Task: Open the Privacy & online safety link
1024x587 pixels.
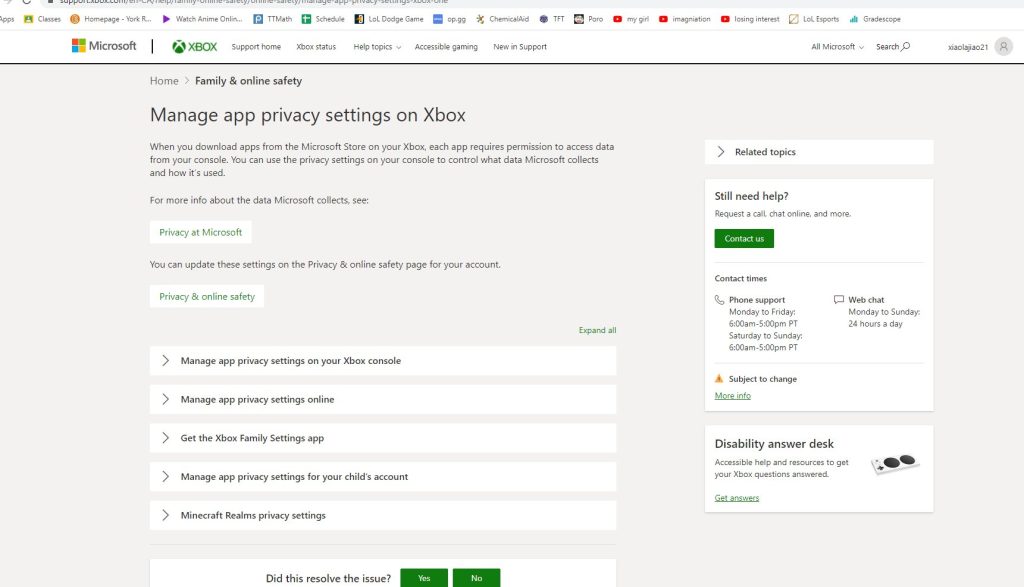Action: coord(207,296)
